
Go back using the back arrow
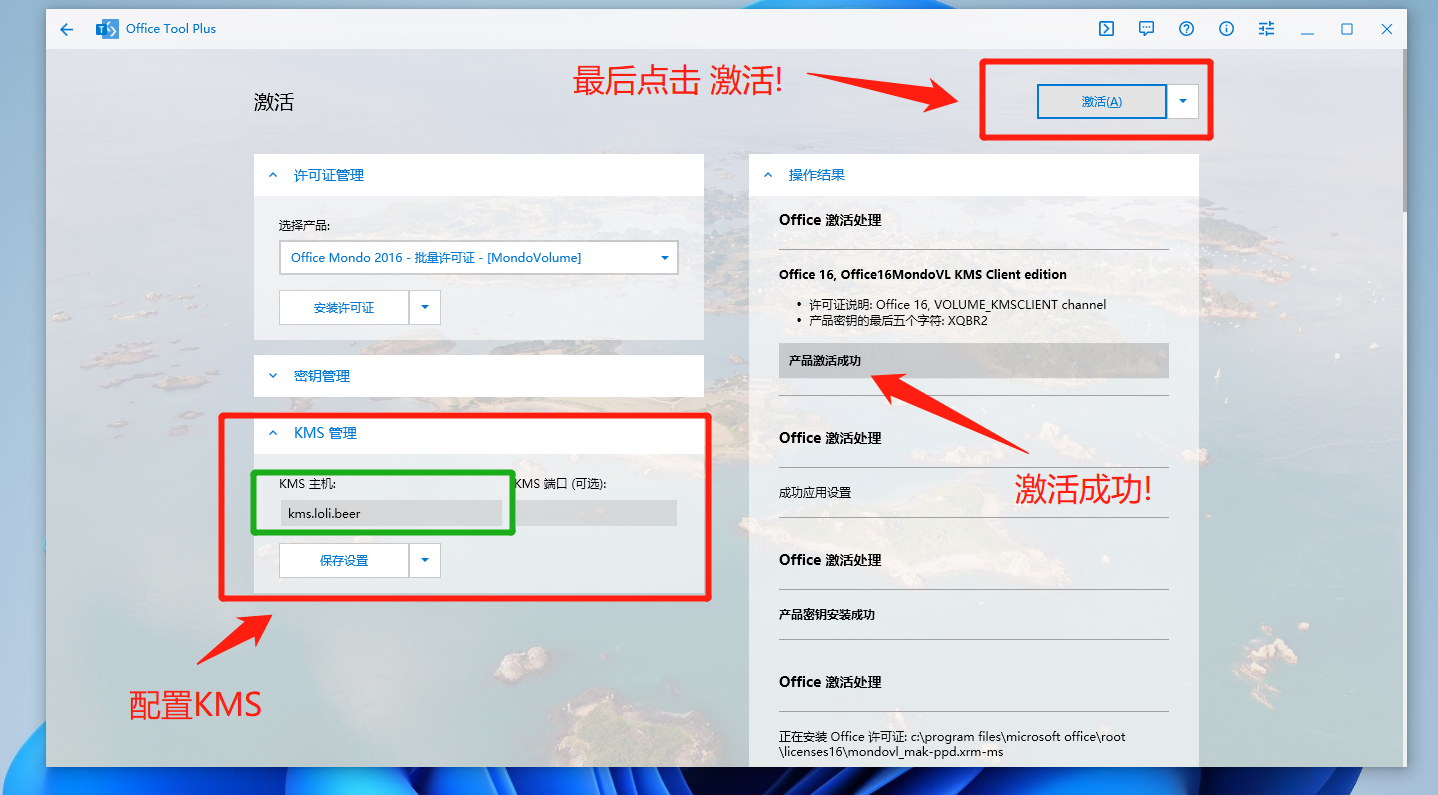(67, 29)
